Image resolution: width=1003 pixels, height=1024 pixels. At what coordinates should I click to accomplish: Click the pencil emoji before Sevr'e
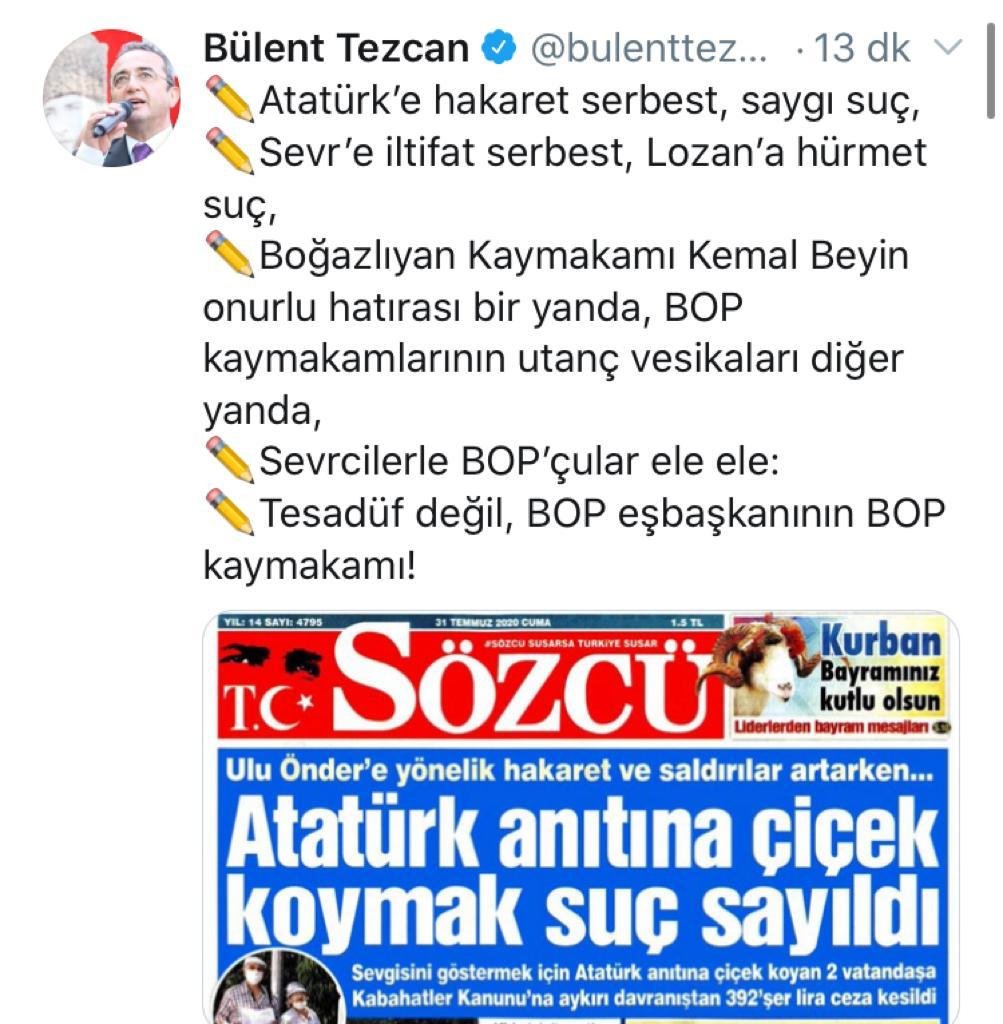click(230, 151)
